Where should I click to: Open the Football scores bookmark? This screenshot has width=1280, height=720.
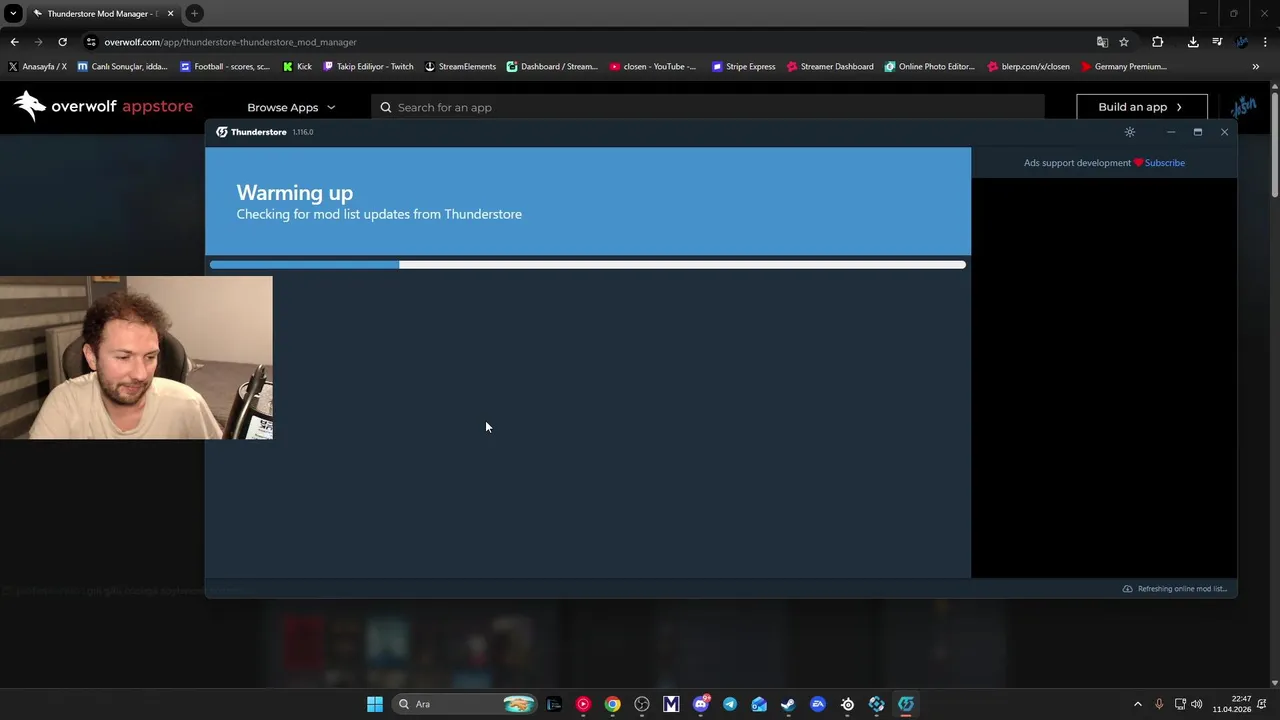225,67
